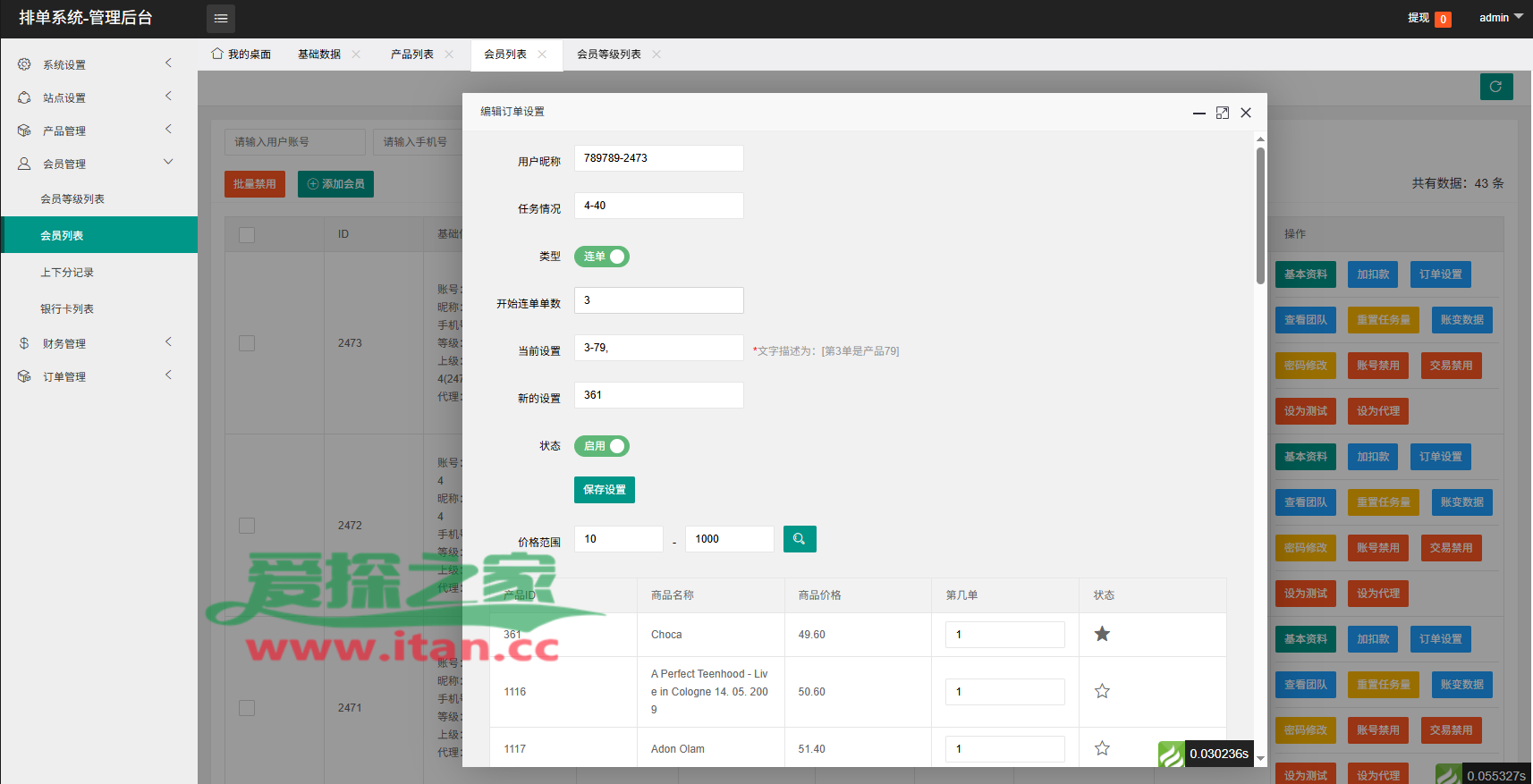
Task: Click the hamburger menu toggle icon
Action: point(221,18)
